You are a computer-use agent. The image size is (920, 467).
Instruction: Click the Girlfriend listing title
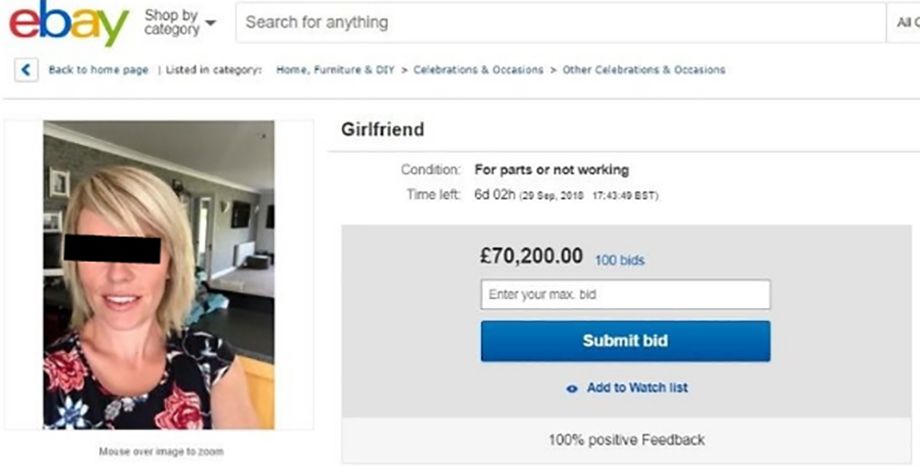point(383,130)
